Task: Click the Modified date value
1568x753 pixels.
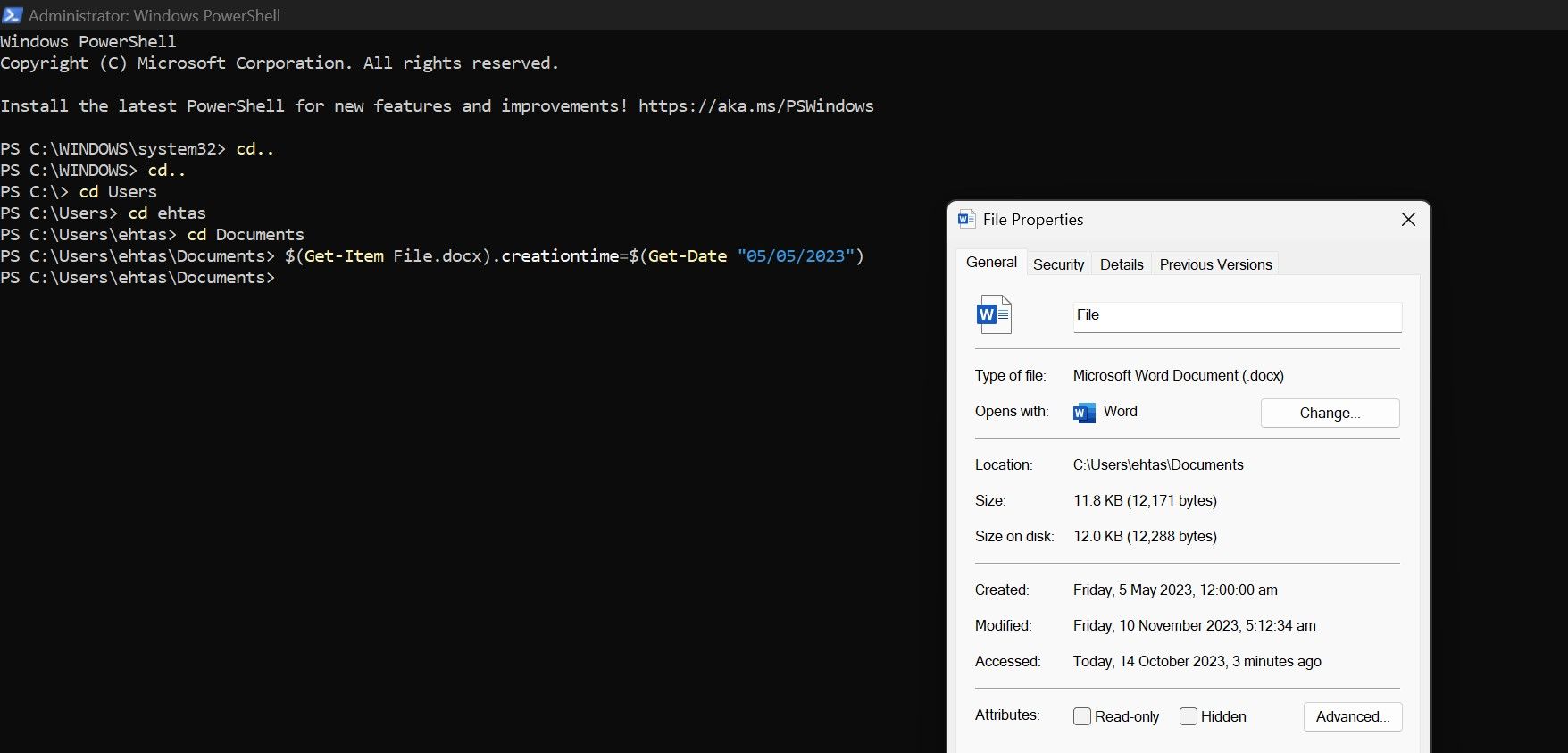Action: [x=1194, y=625]
